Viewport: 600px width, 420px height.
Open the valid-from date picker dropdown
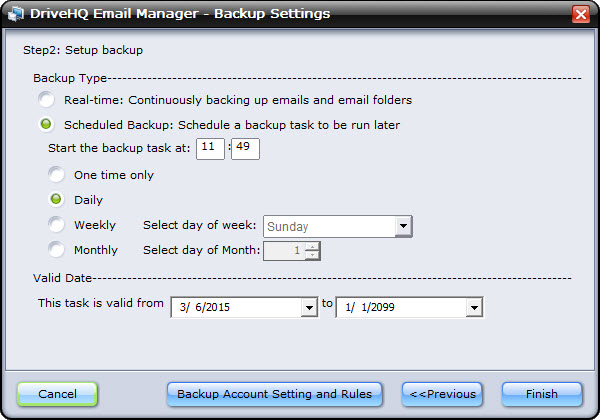click(309, 306)
